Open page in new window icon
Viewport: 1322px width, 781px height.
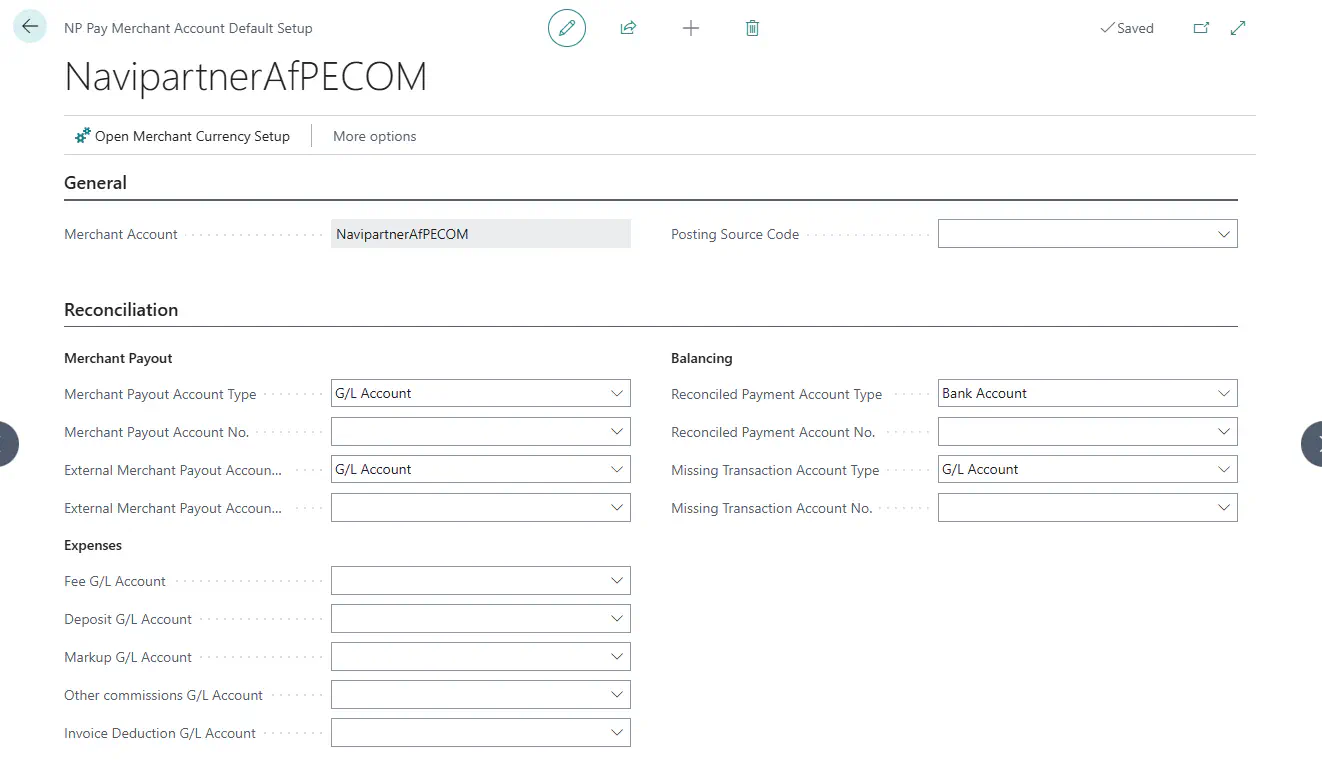point(1201,28)
